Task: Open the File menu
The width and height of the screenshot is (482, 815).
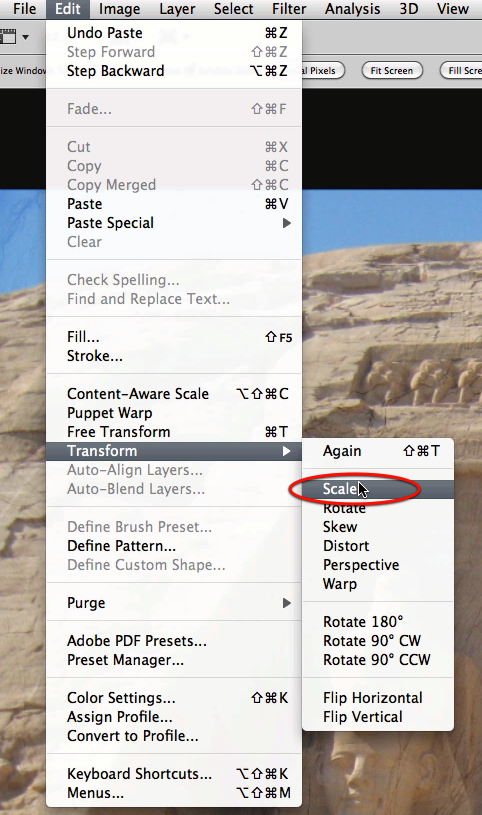Action: point(24,9)
